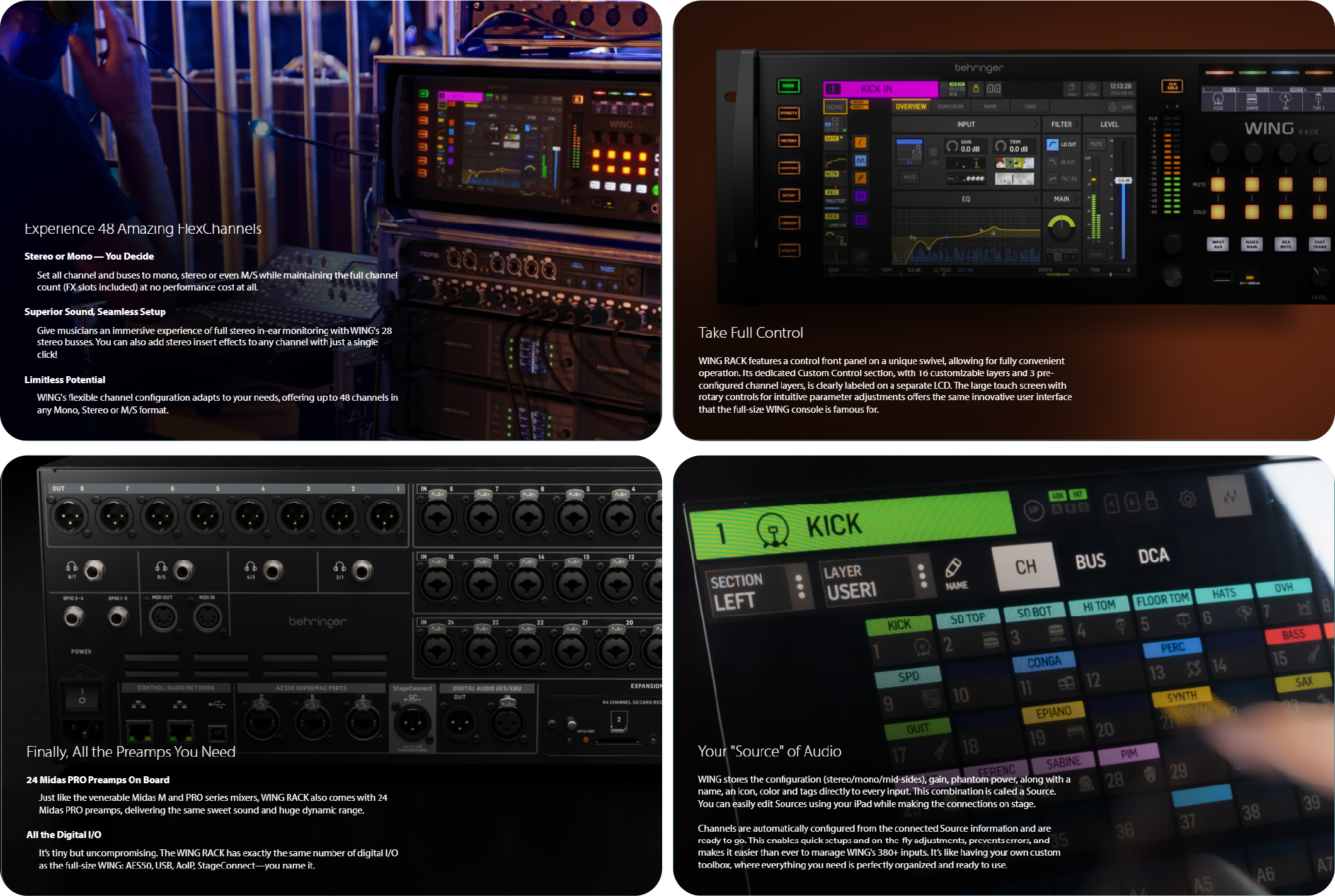The image size is (1335, 896).
Task: Select the SPD channel 9 tile
Action: pos(910,692)
